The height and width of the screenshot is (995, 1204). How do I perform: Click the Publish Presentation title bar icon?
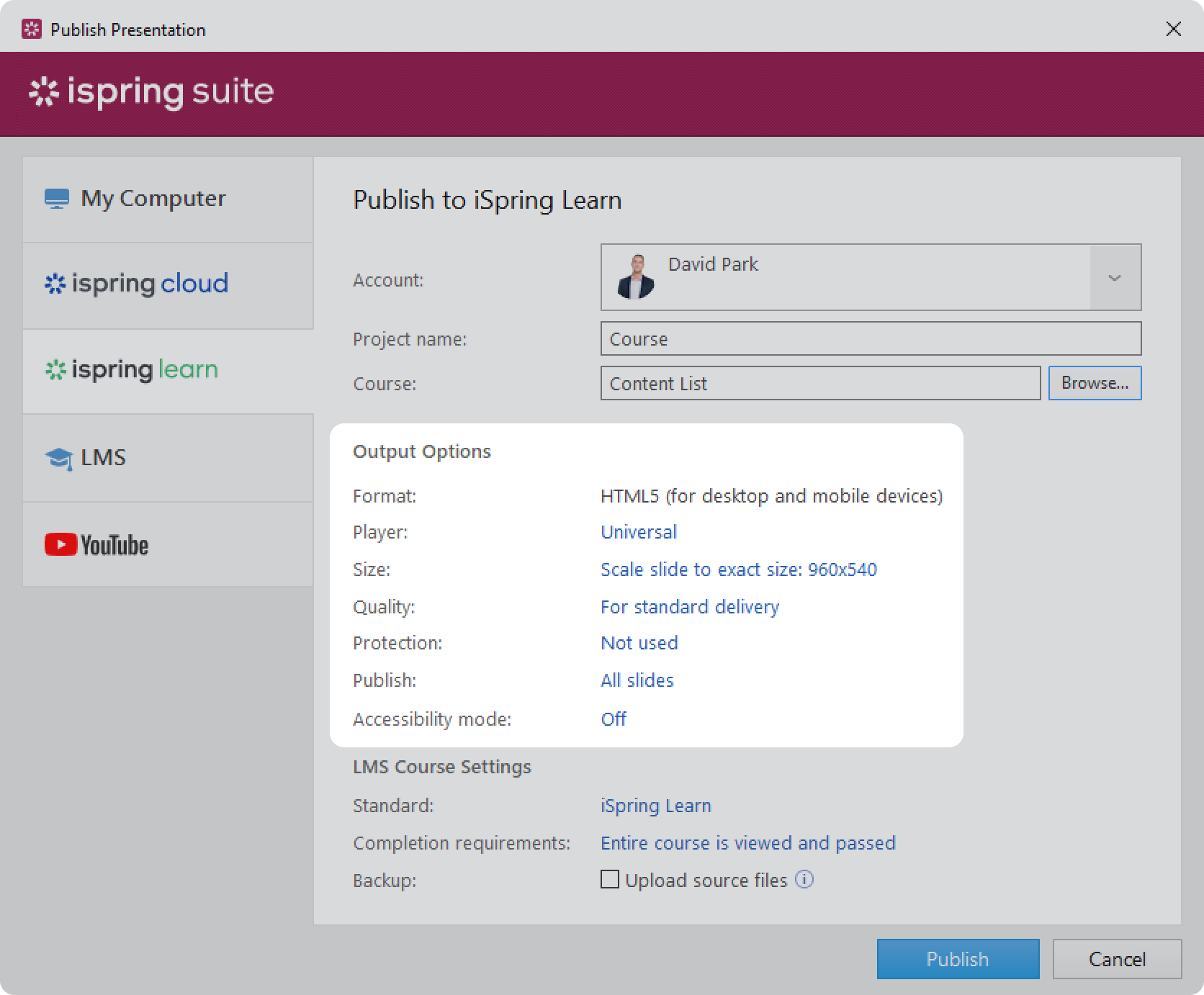click(32, 30)
